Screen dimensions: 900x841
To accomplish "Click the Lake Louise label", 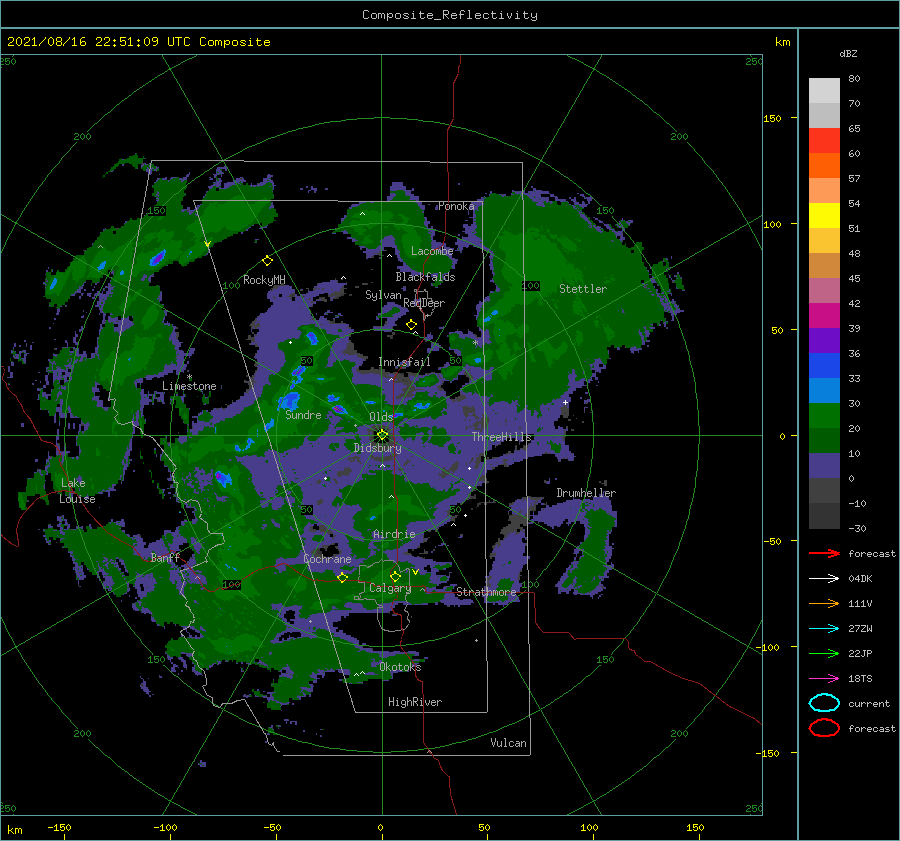I will pyautogui.click(x=77, y=491).
